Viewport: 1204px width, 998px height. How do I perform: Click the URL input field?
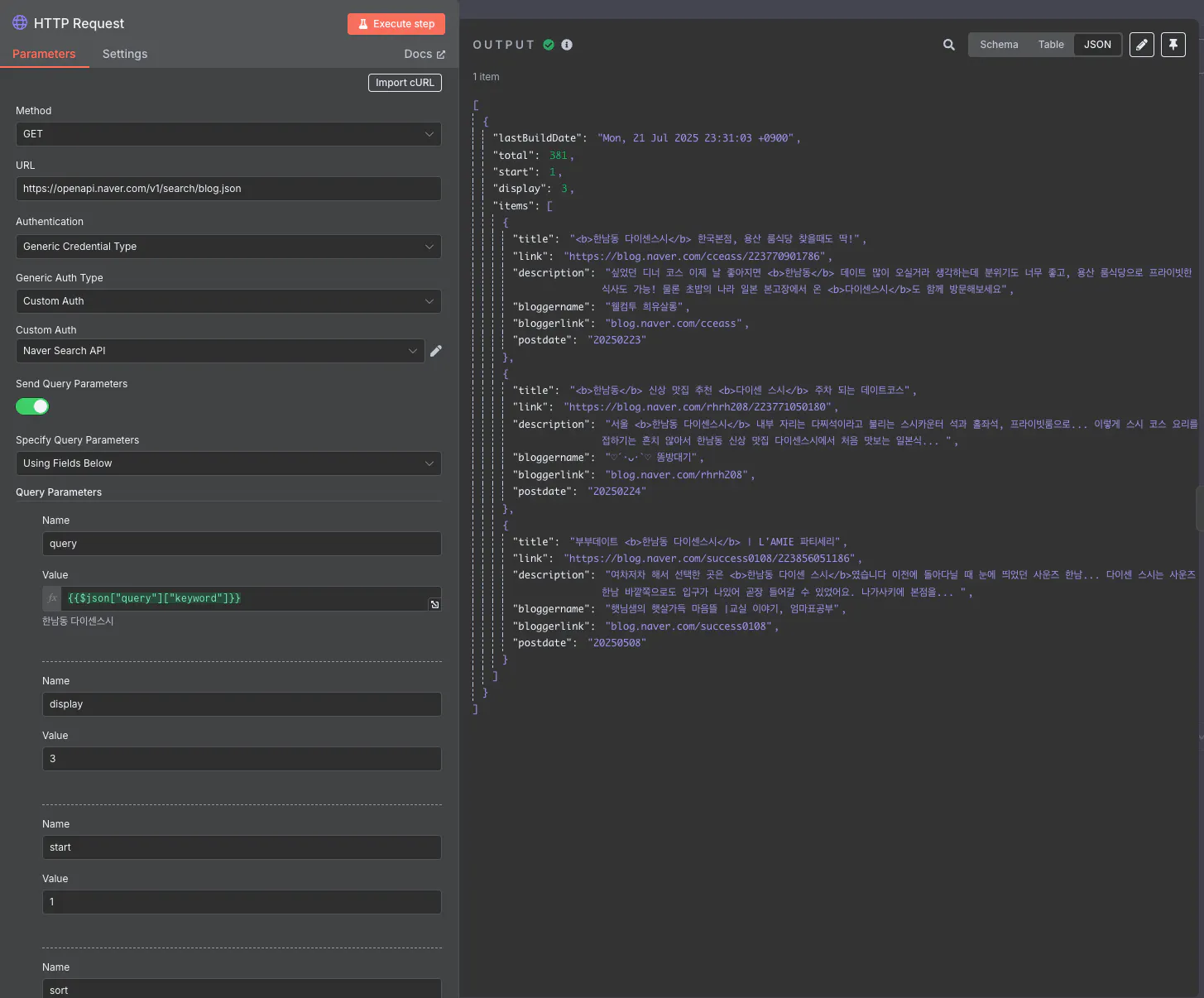[228, 189]
